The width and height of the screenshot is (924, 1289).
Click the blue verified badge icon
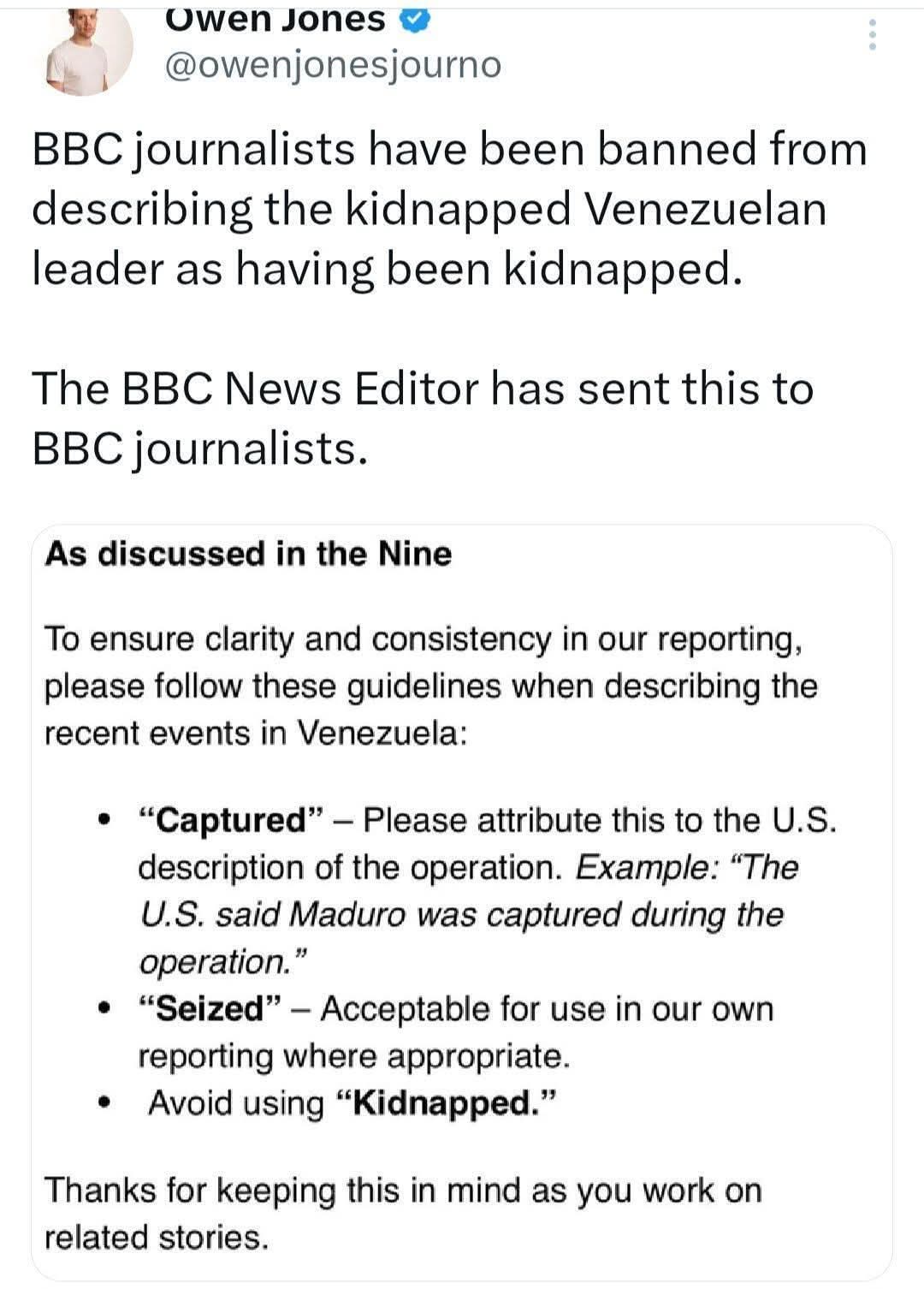tap(414, 19)
